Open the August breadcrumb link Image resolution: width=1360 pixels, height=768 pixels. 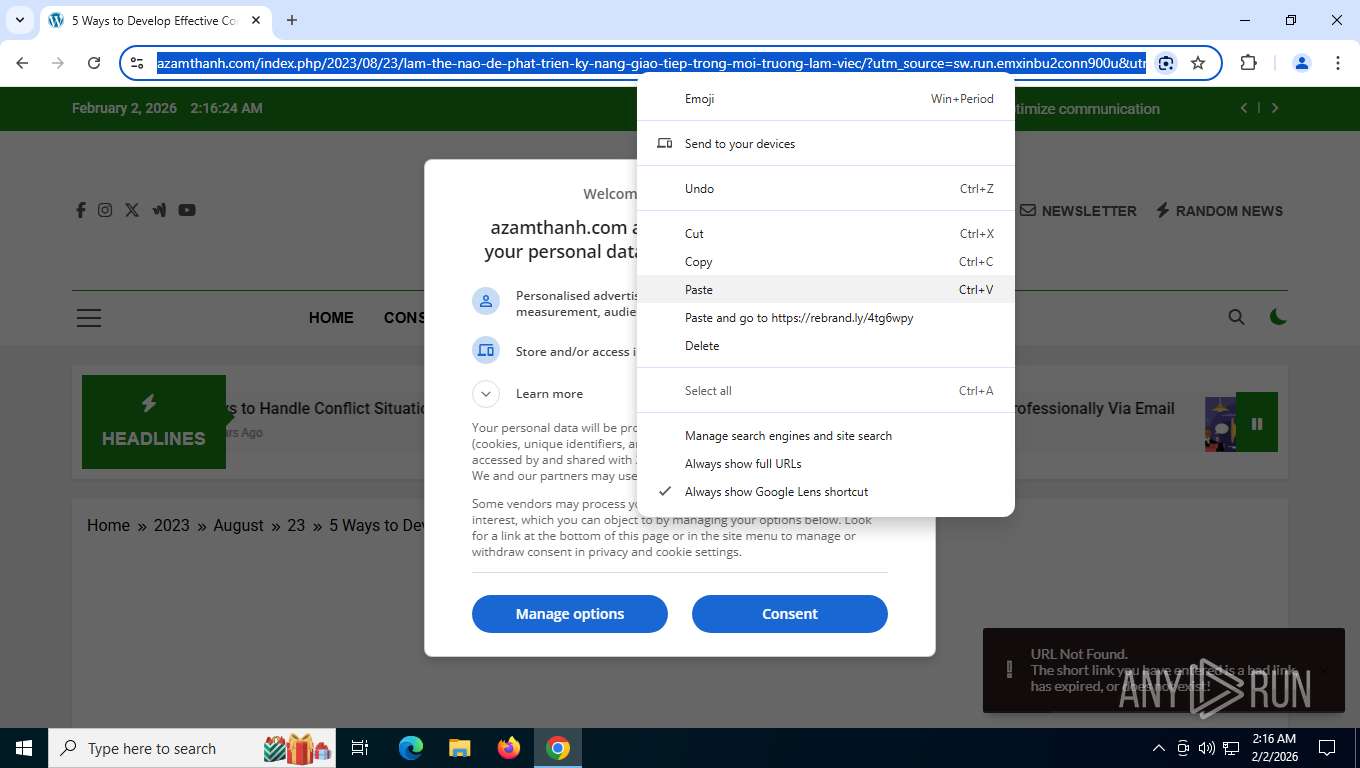(238, 526)
